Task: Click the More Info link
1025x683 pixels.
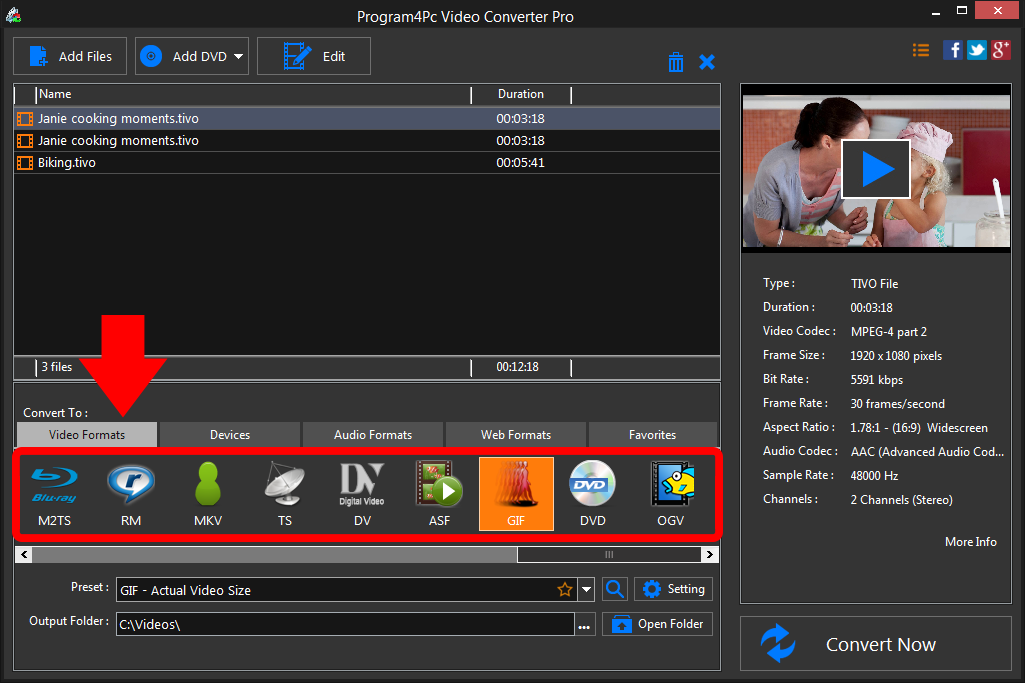Action: click(x=971, y=542)
